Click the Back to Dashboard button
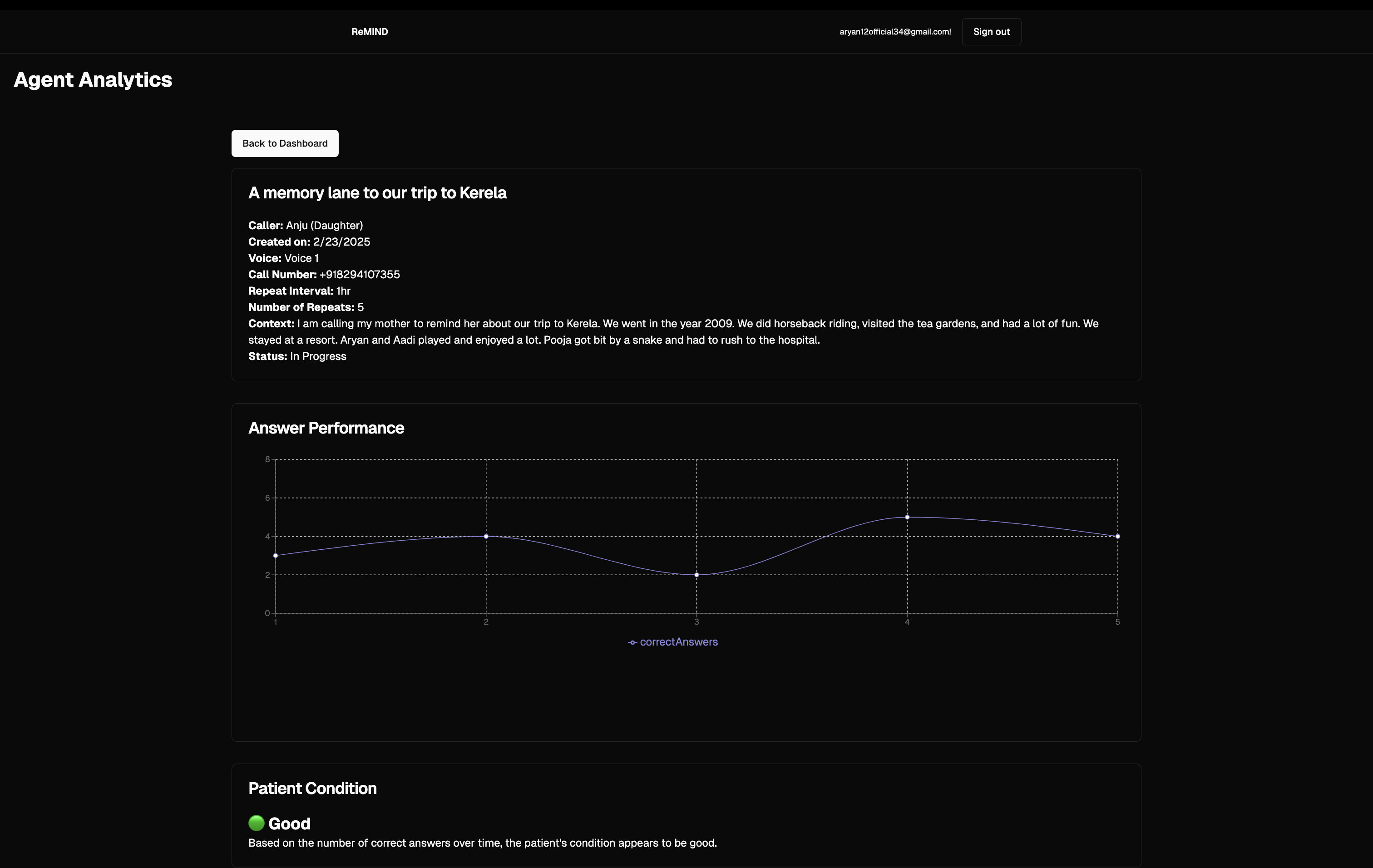This screenshot has height=868, width=1373. click(285, 143)
